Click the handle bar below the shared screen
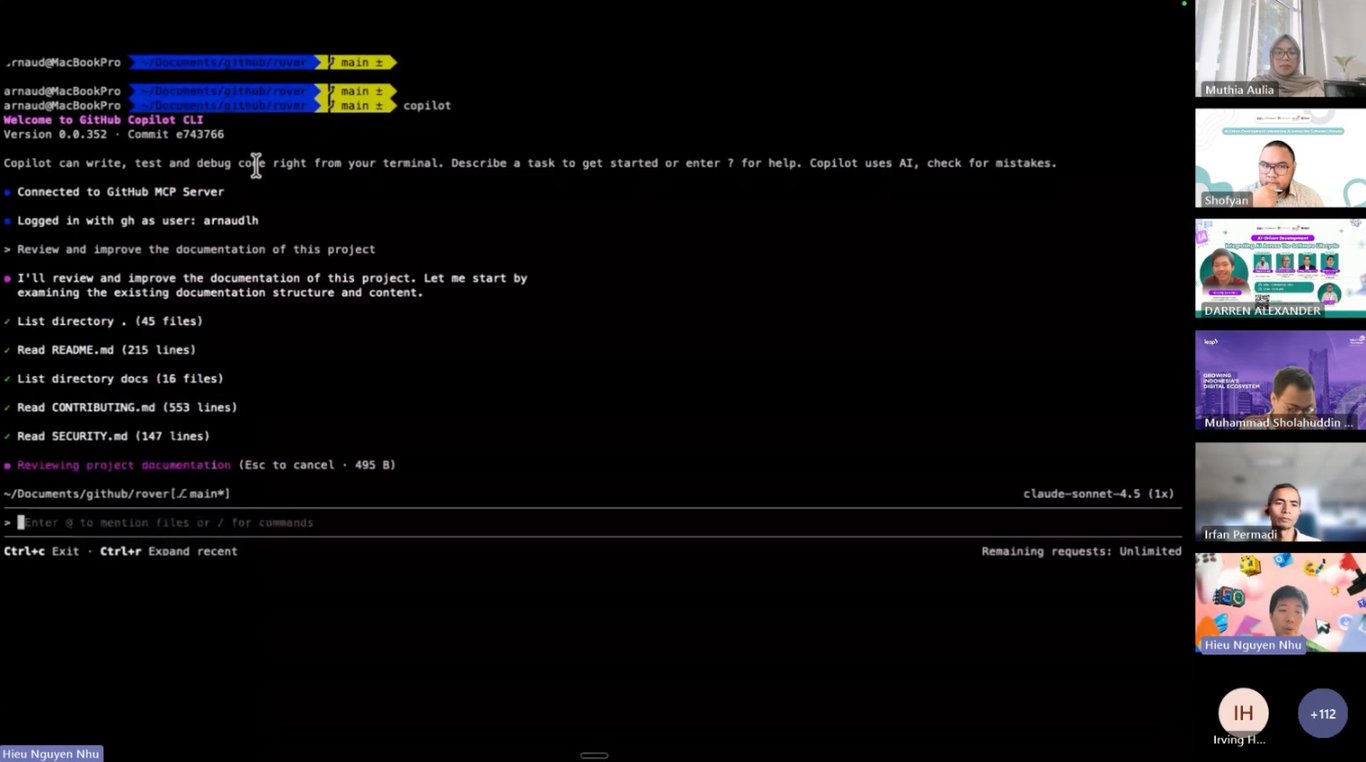The width and height of the screenshot is (1366, 762). pos(594,755)
